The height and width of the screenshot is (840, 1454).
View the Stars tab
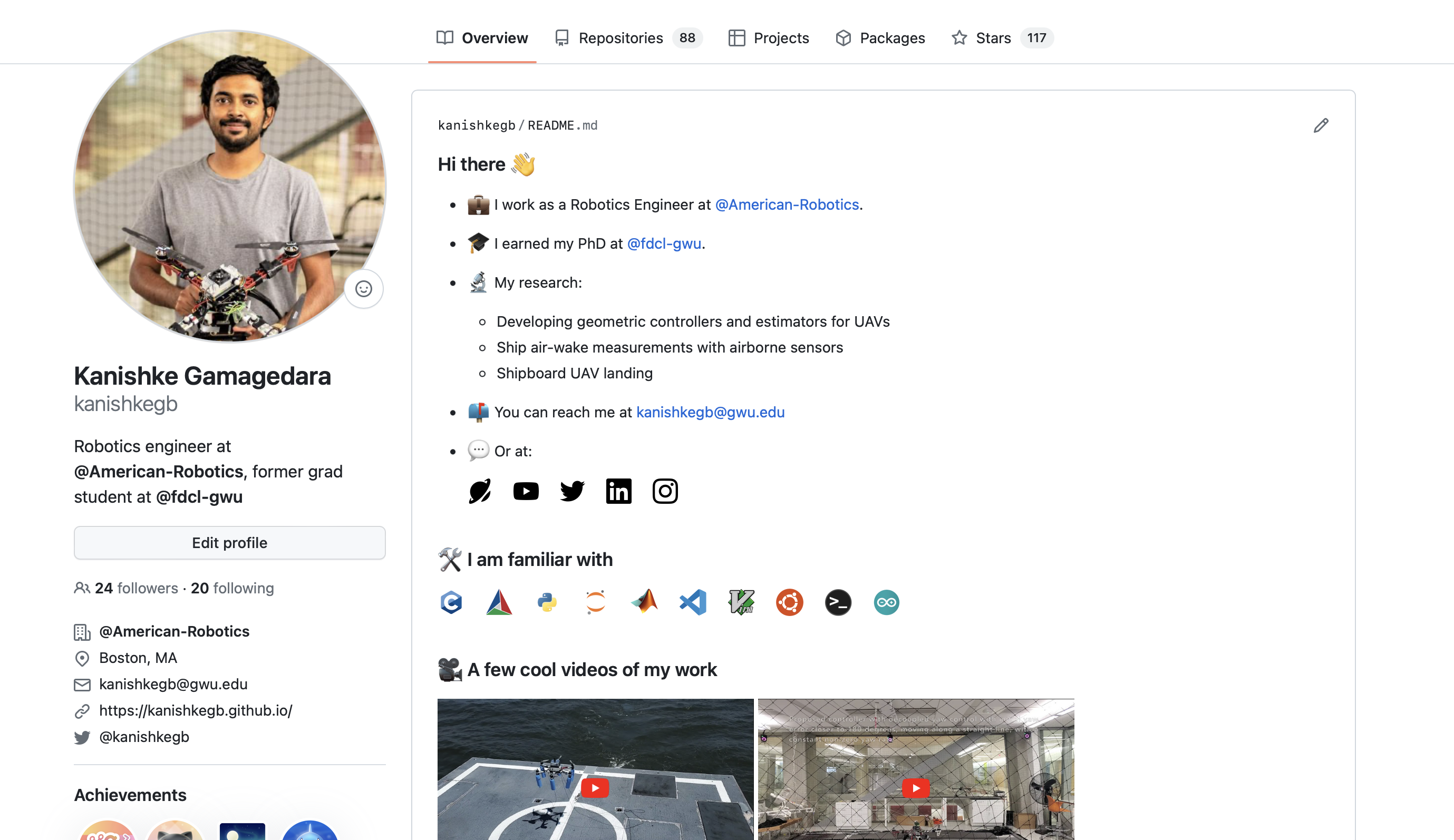1002,38
